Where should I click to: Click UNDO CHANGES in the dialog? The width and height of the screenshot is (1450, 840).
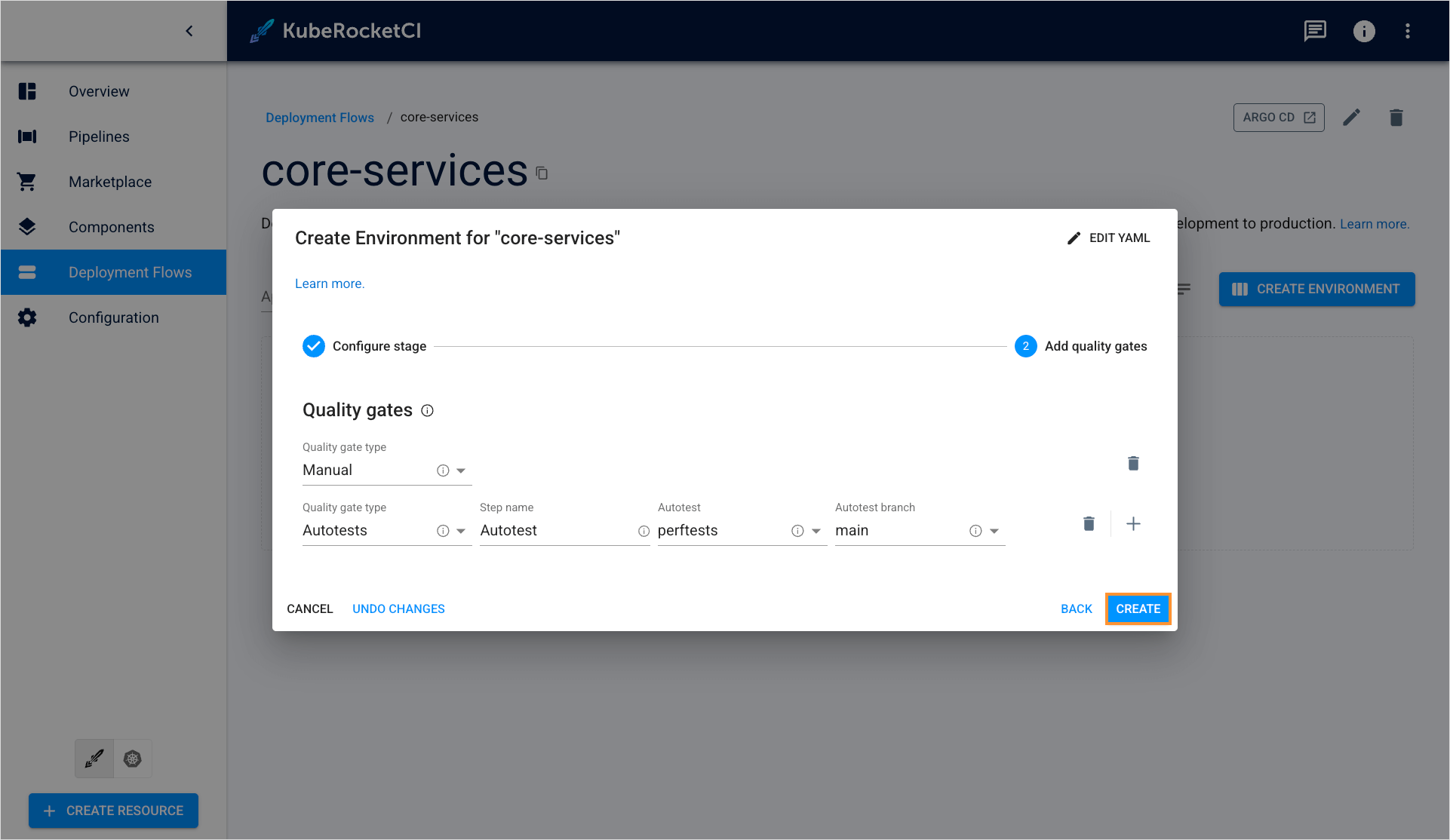(398, 609)
